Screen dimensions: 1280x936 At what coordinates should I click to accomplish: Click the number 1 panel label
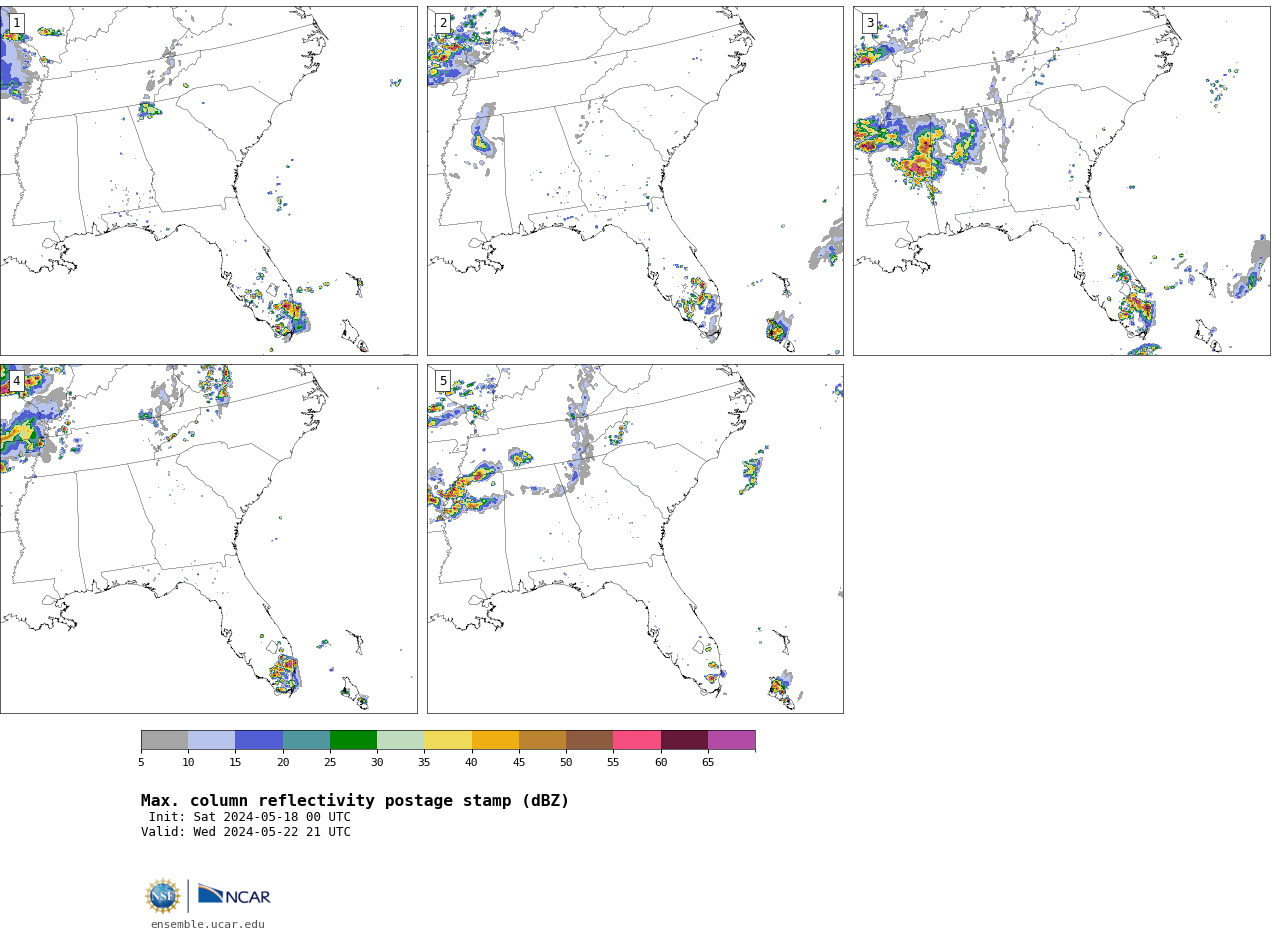tap(16, 23)
